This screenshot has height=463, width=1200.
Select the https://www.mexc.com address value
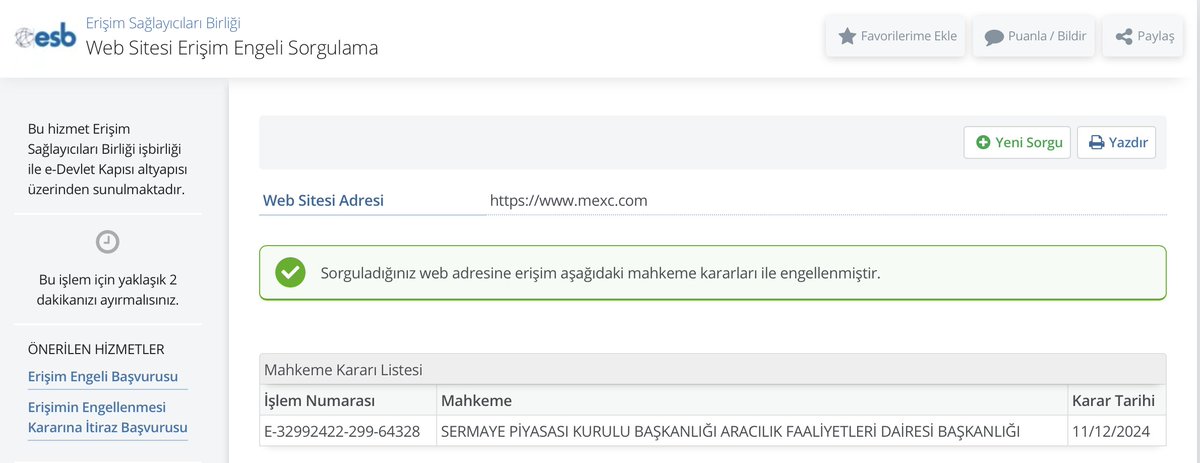pos(569,200)
